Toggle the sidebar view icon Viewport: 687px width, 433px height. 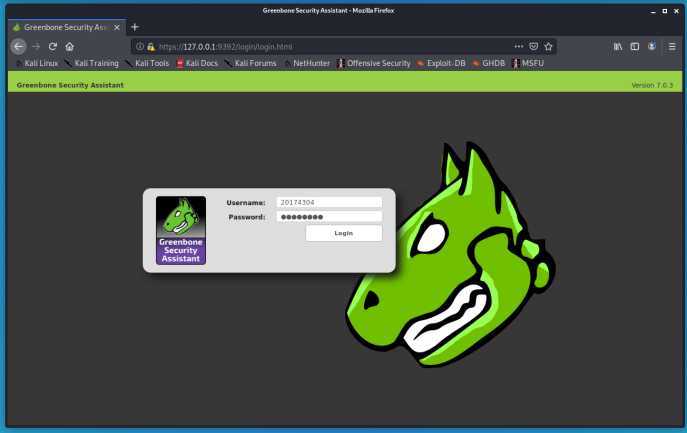tap(634, 46)
